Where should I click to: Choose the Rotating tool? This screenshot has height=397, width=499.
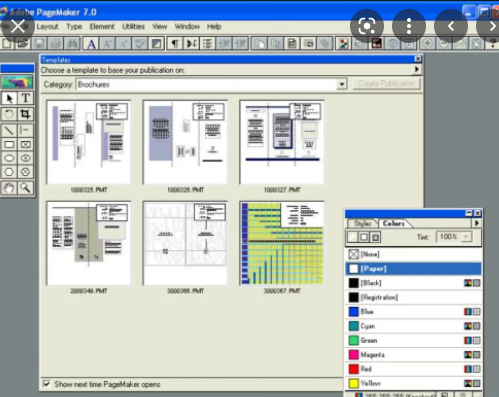pos(9,114)
